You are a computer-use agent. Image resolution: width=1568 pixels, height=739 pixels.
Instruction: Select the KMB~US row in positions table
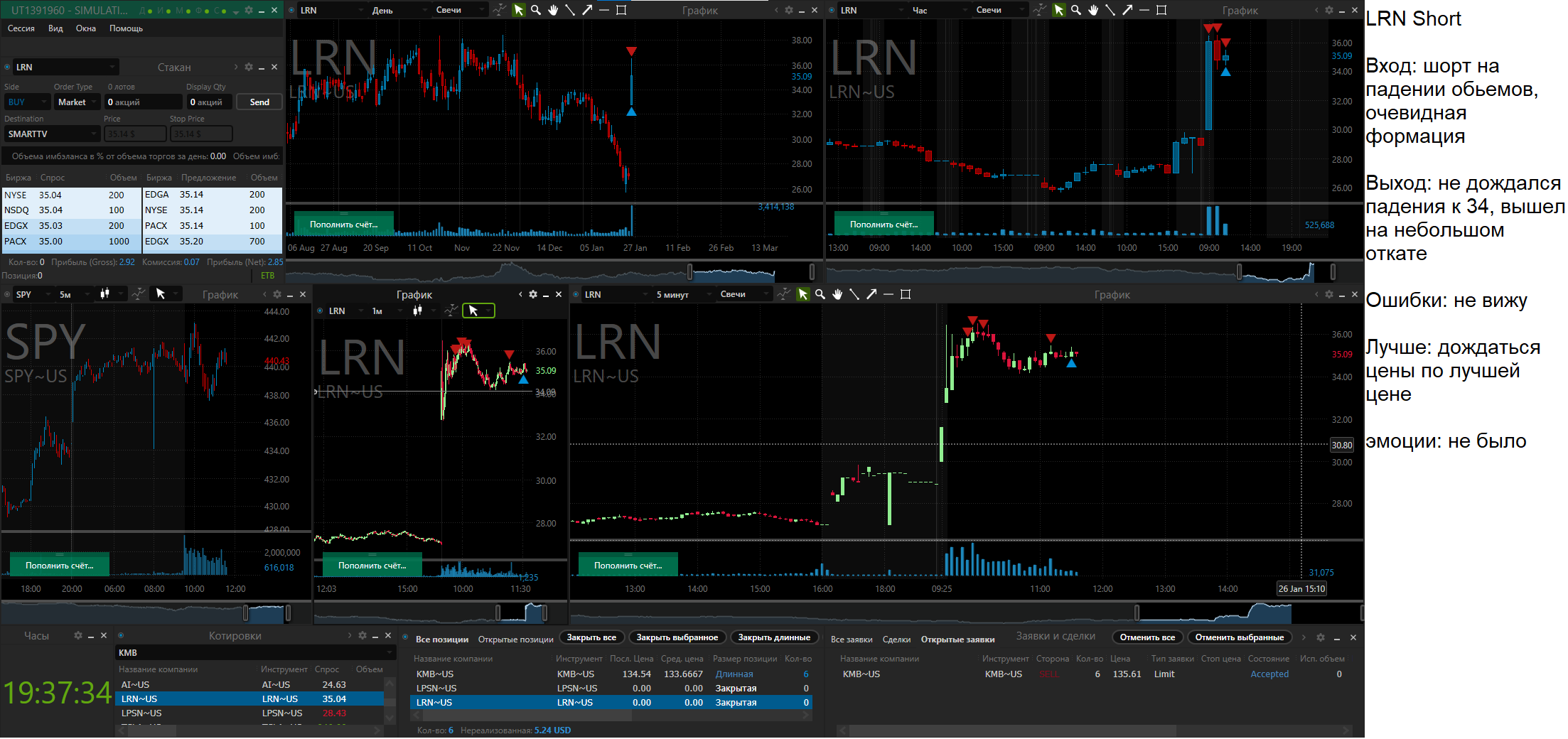pyautogui.click(x=611, y=674)
